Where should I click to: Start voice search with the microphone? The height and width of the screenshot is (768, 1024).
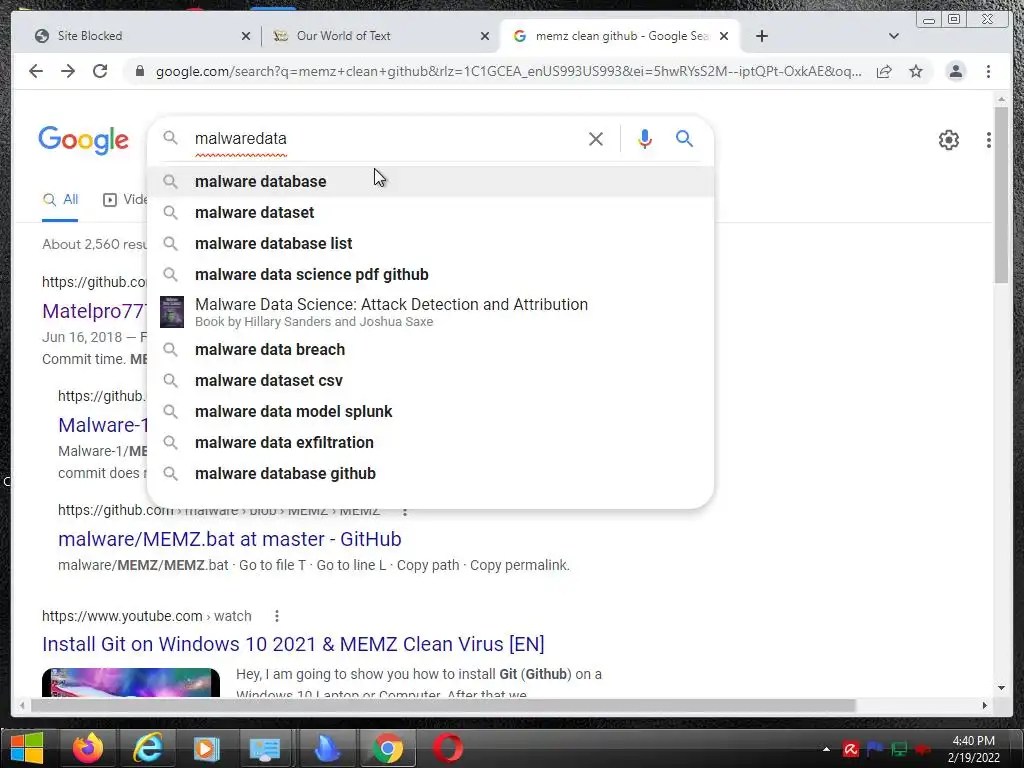645,138
